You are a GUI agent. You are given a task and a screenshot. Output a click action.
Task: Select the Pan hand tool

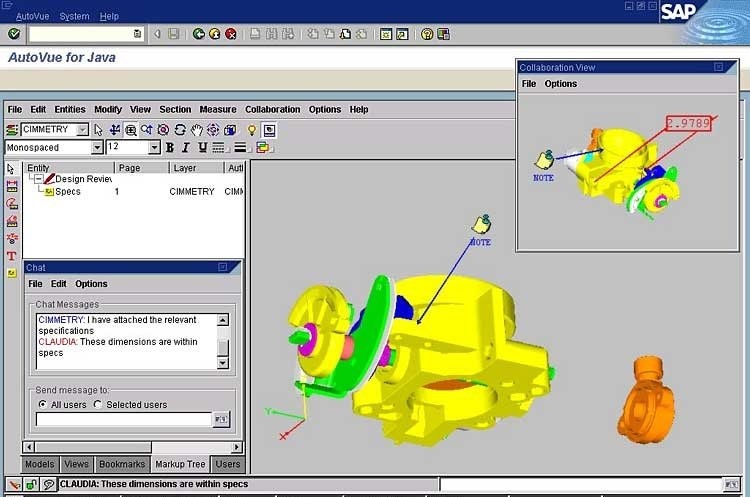click(197, 130)
